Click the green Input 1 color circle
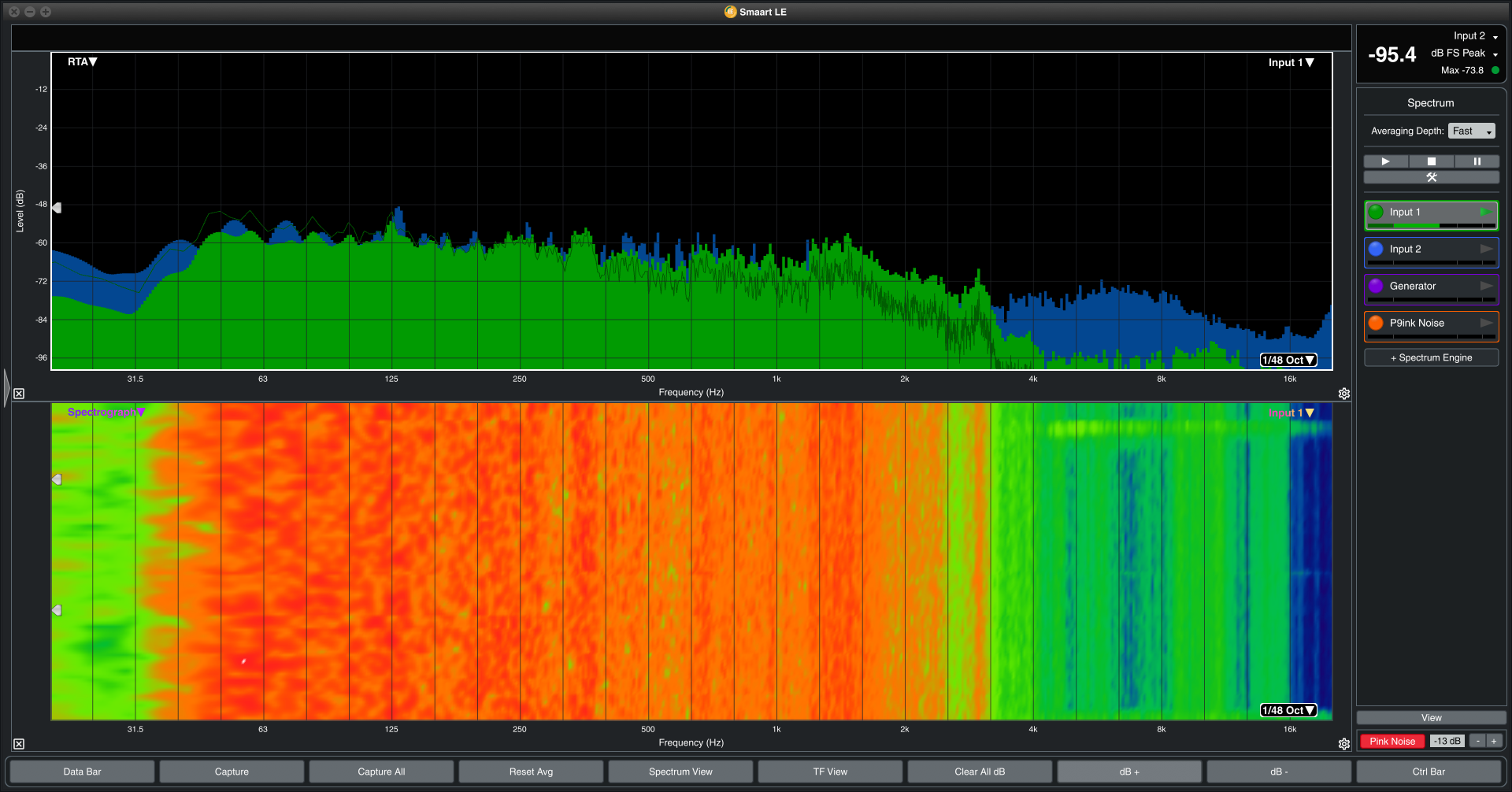Image resolution: width=1512 pixels, height=792 pixels. pos(1376,212)
